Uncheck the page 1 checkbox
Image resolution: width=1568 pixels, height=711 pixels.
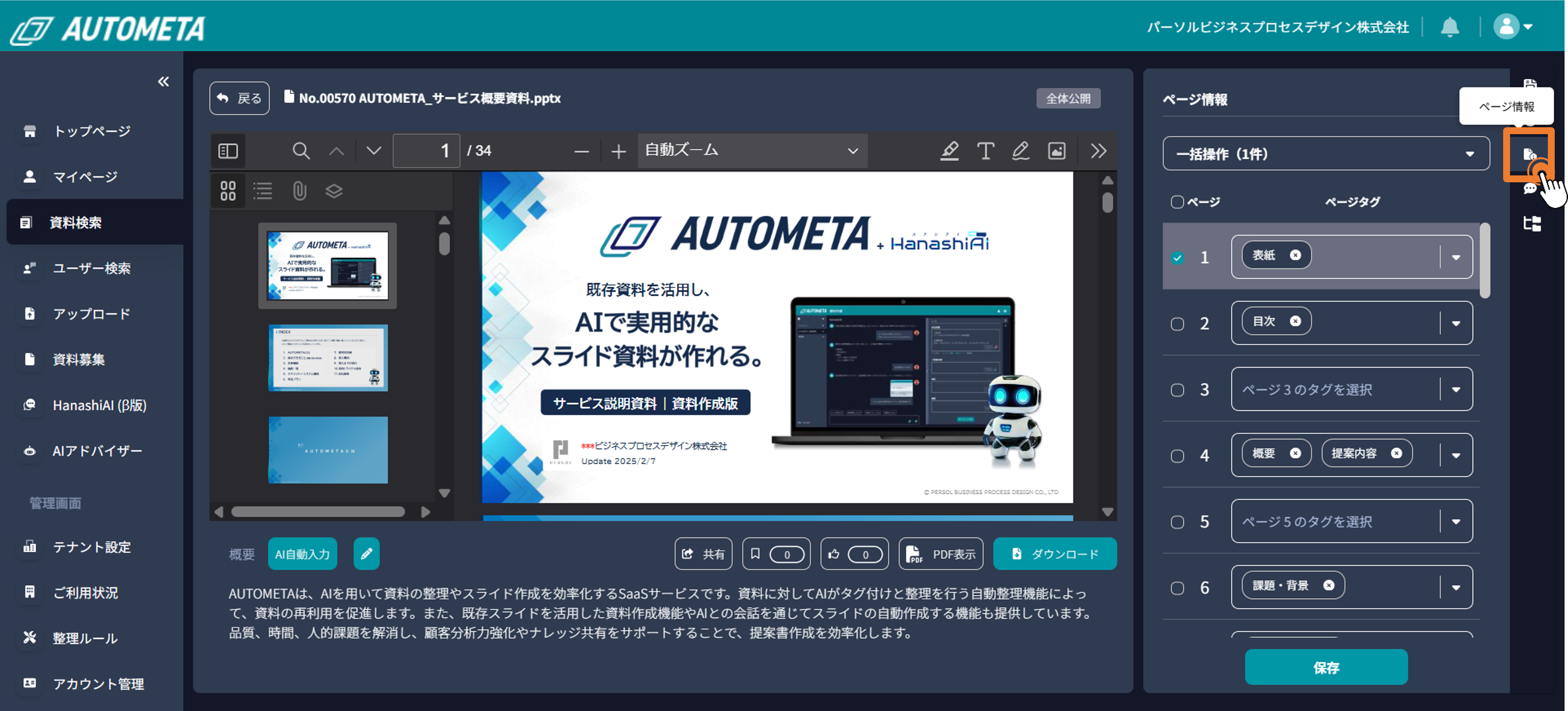1177,257
